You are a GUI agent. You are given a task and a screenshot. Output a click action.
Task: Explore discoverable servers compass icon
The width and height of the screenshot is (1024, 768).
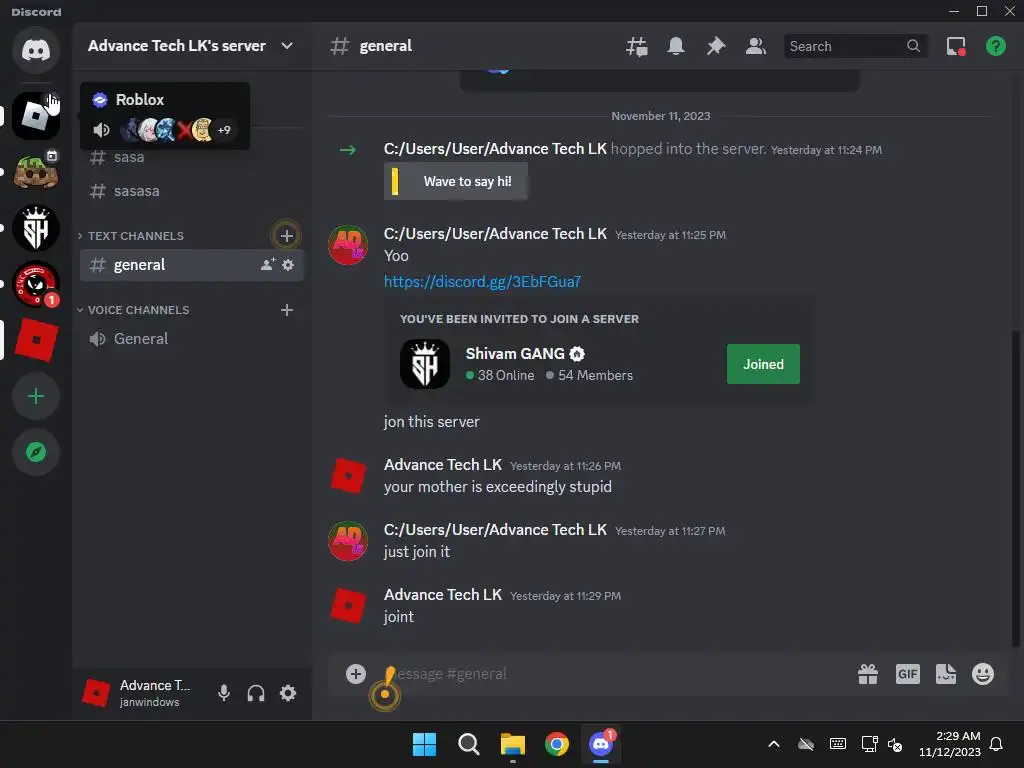(36, 452)
